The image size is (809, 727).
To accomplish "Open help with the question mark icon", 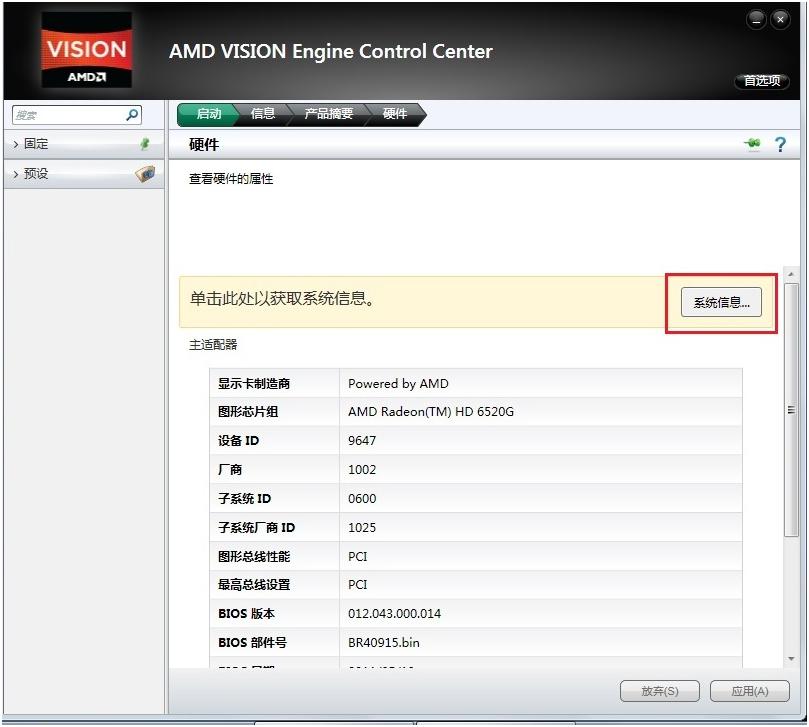I will [781, 144].
